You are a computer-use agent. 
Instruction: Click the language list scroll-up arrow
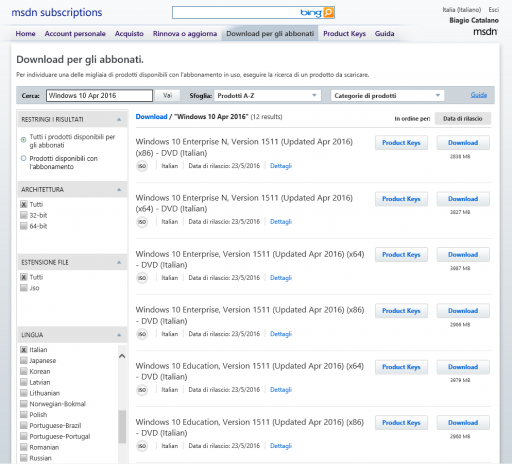pos(122,356)
